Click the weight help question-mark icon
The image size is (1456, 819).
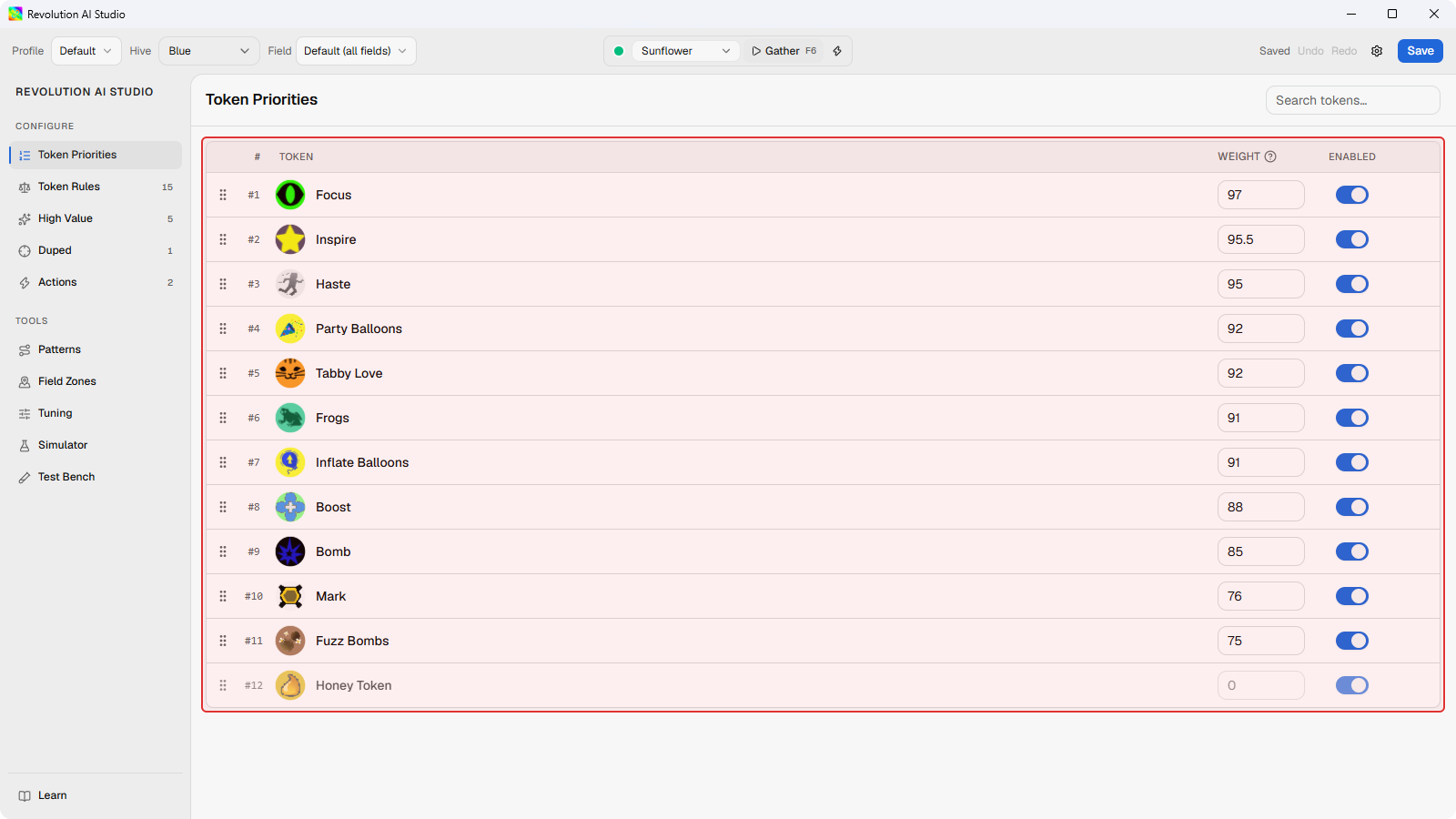point(1270,157)
